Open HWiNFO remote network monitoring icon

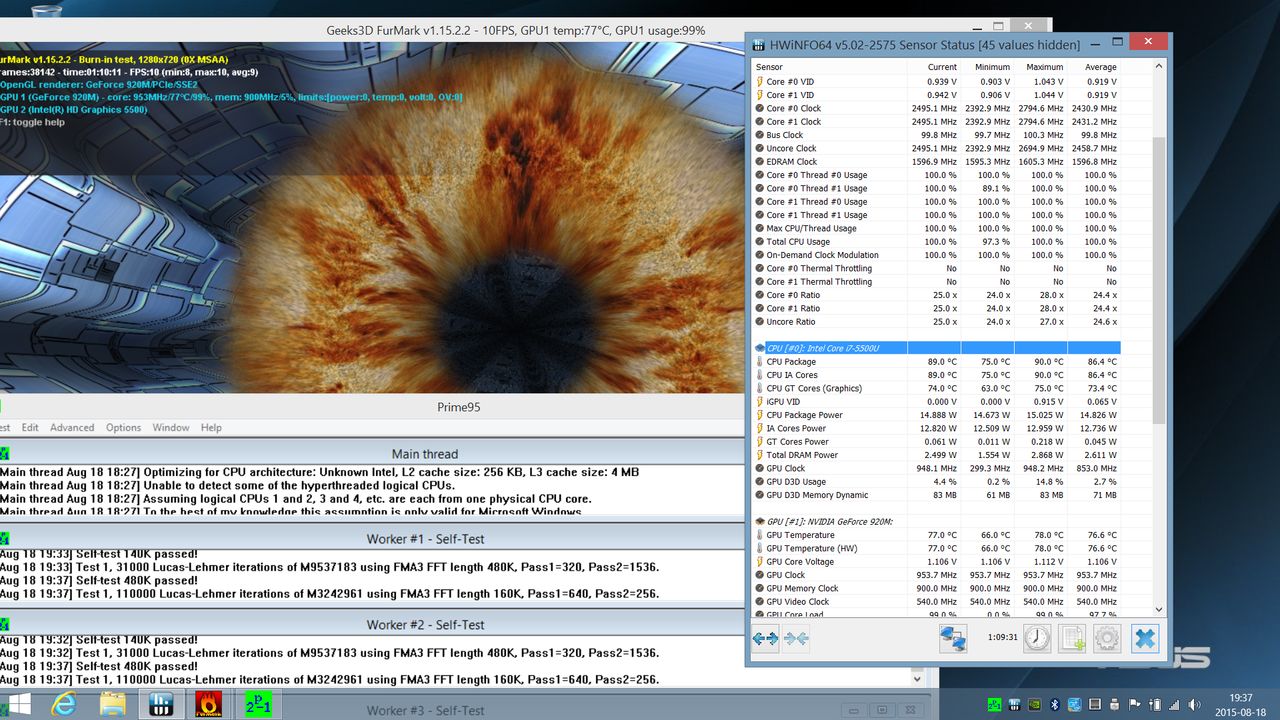click(953, 638)
